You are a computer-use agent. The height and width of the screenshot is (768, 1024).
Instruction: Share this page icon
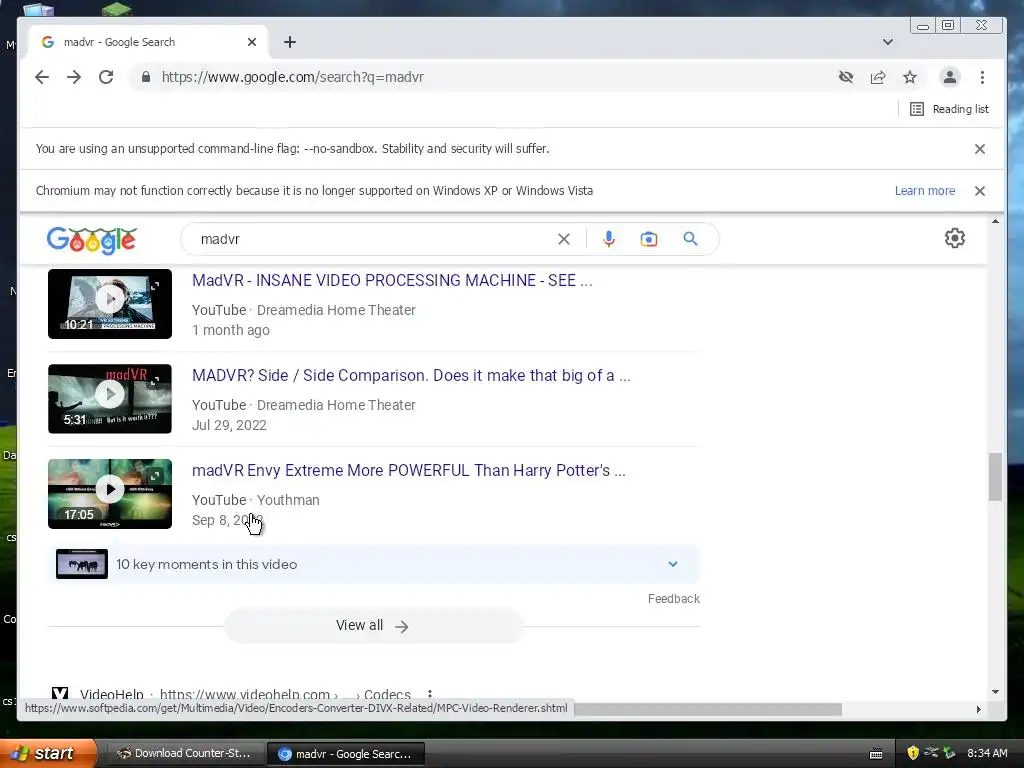click(878, 77)
